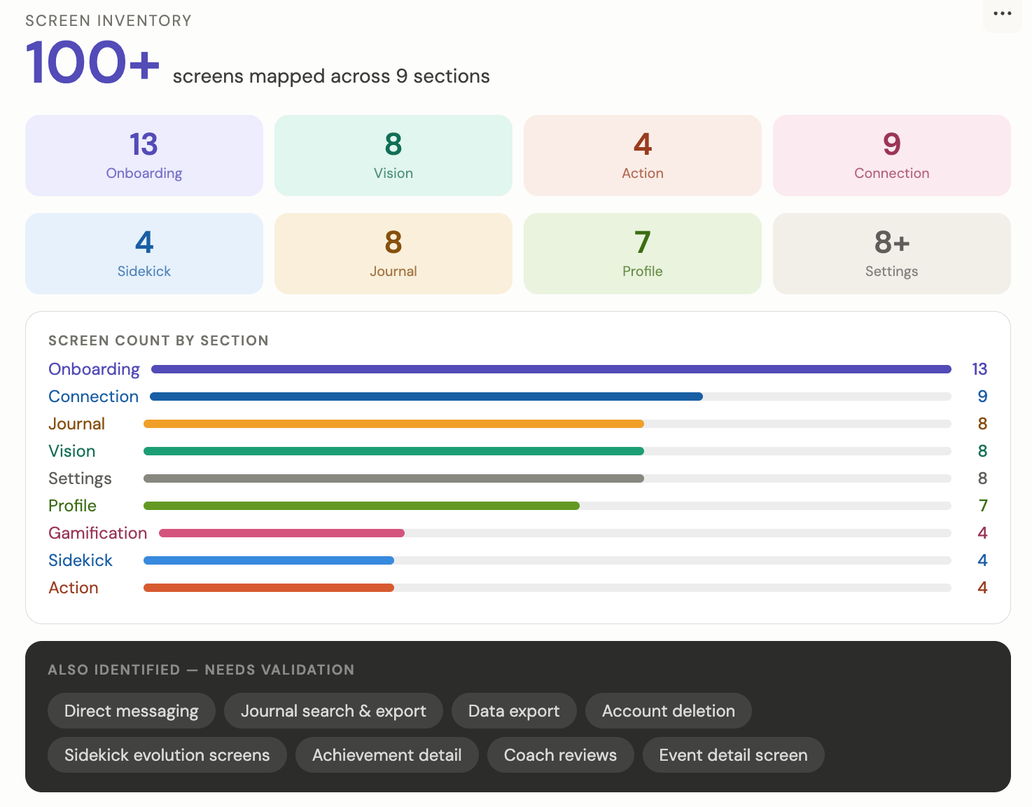The height and width of the screenshot is (807, 1032).
Task: Click the Achievement detail chip
Action: (x=387, y=755)
